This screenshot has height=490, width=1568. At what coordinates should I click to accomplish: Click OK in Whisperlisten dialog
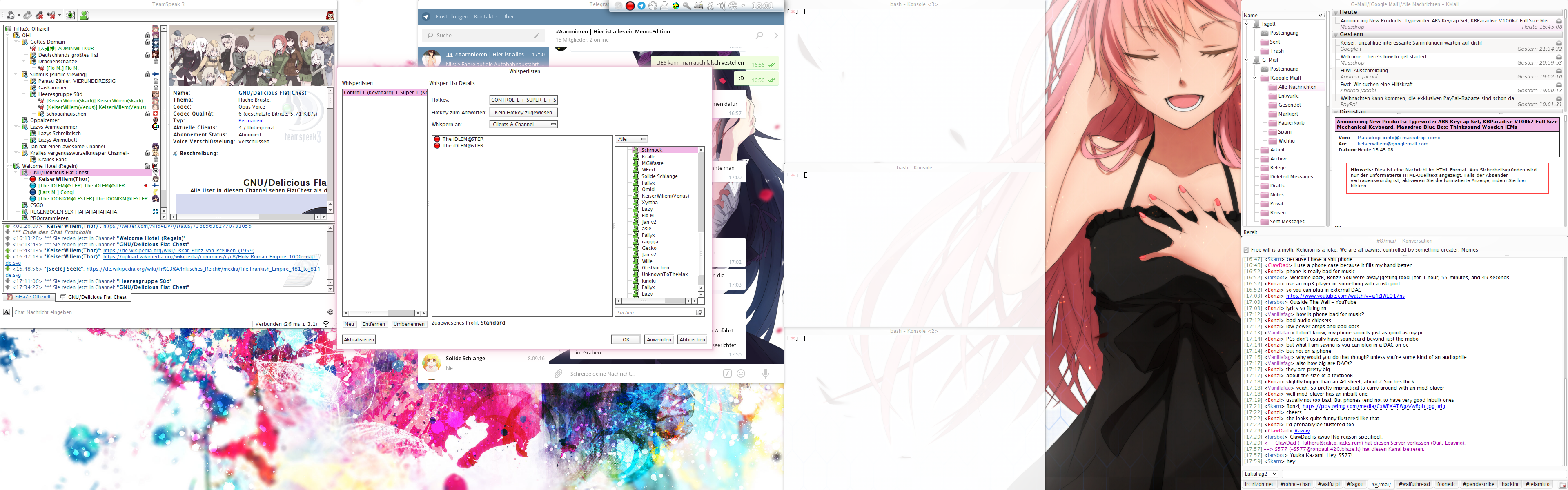click(626, 340)
